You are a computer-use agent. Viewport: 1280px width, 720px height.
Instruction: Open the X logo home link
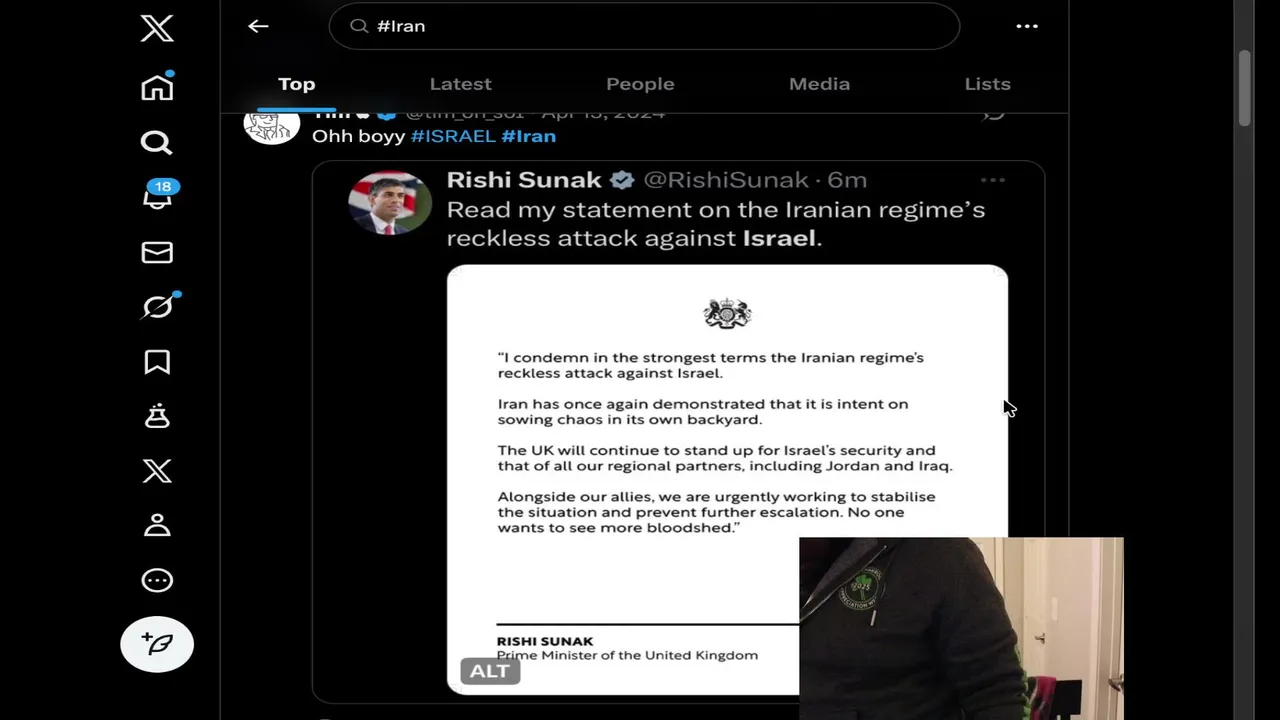[x=157, y=28]
